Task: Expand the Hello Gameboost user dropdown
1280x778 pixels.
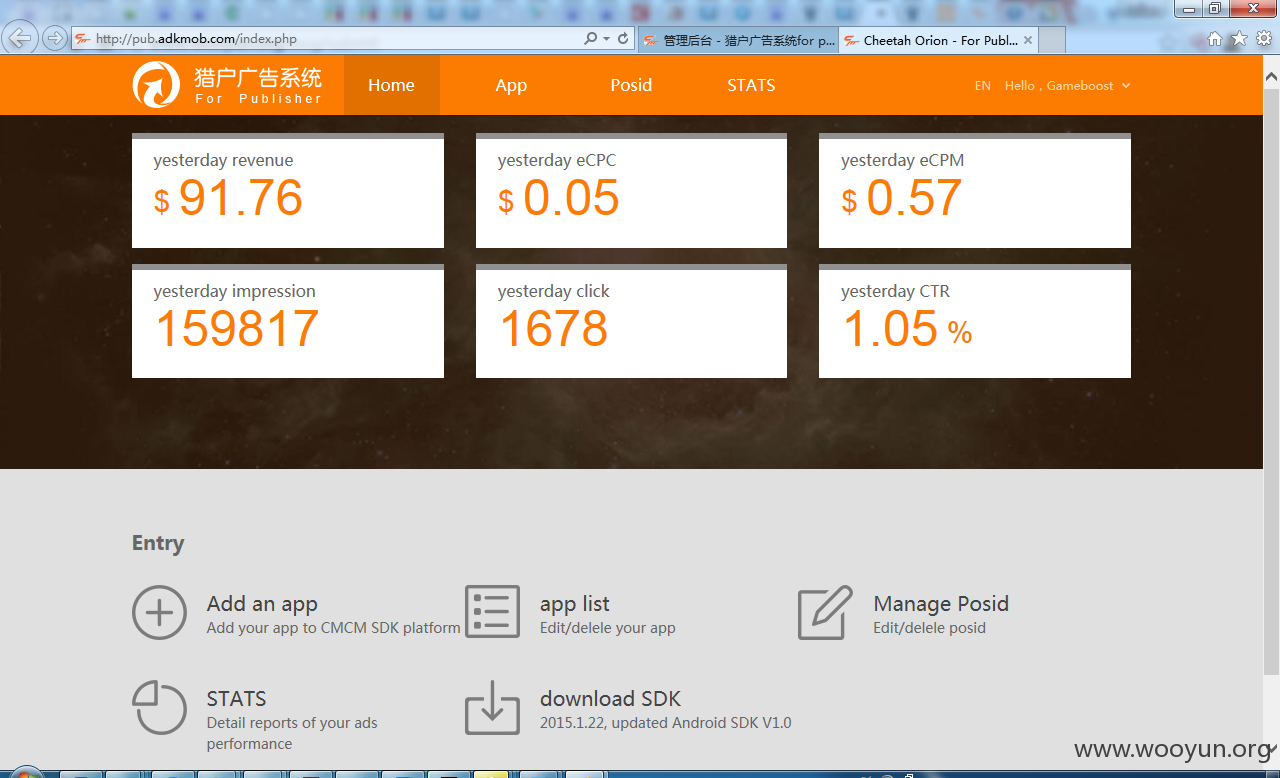Action: pos(1068,86)
